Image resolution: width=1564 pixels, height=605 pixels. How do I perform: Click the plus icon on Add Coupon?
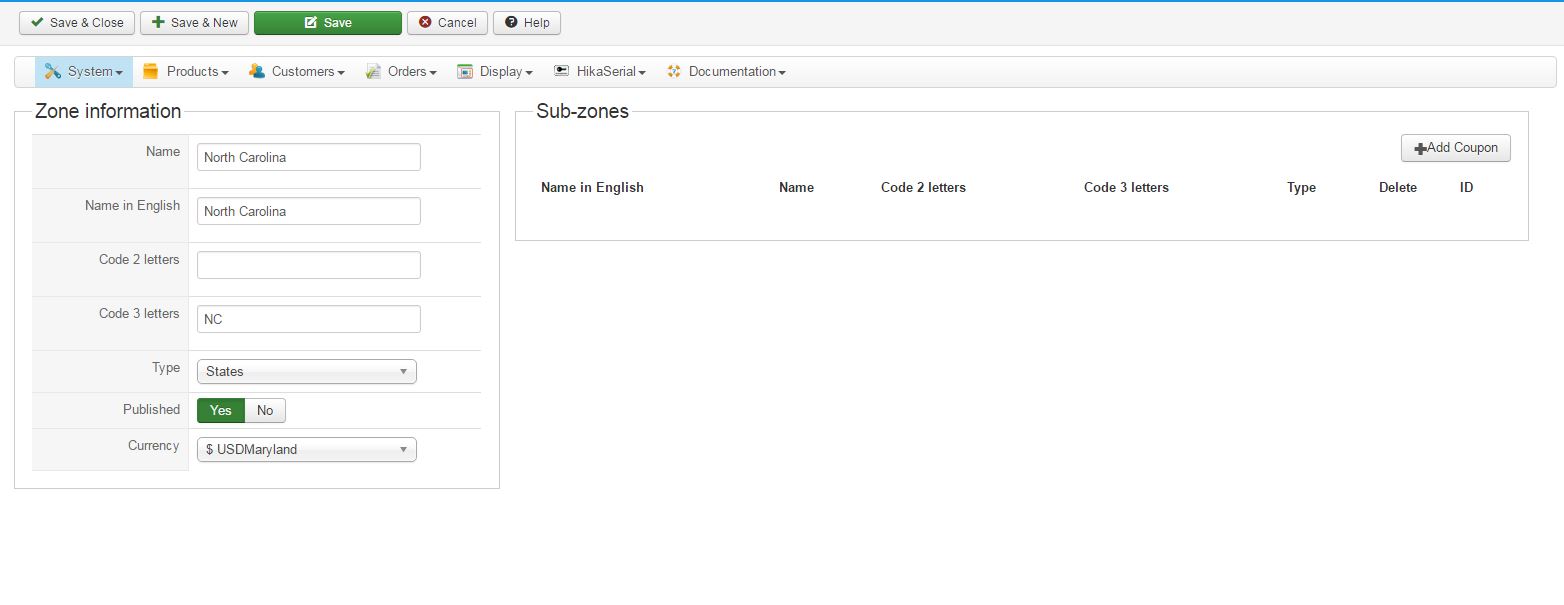tap(1420, 149)
